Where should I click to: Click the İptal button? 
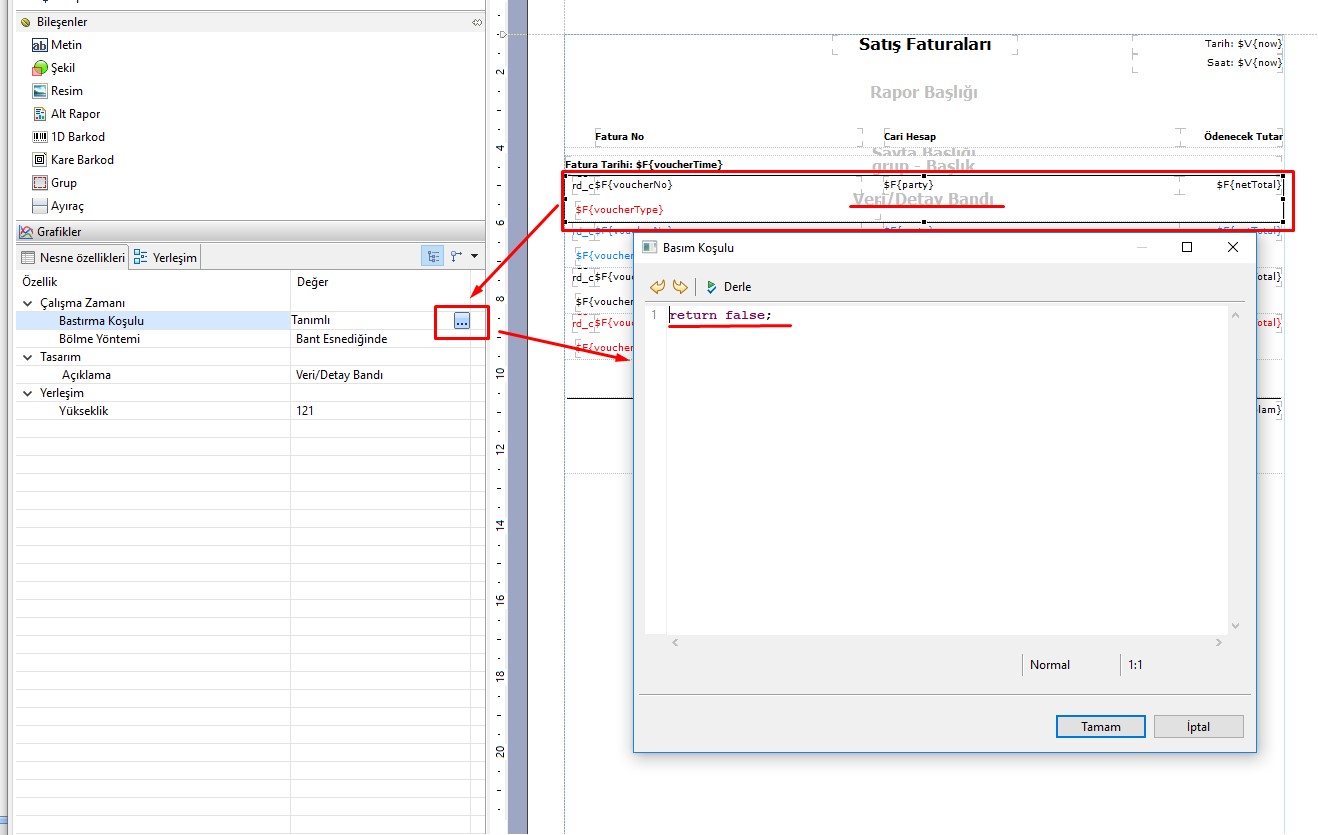[x=1198, y=727]
